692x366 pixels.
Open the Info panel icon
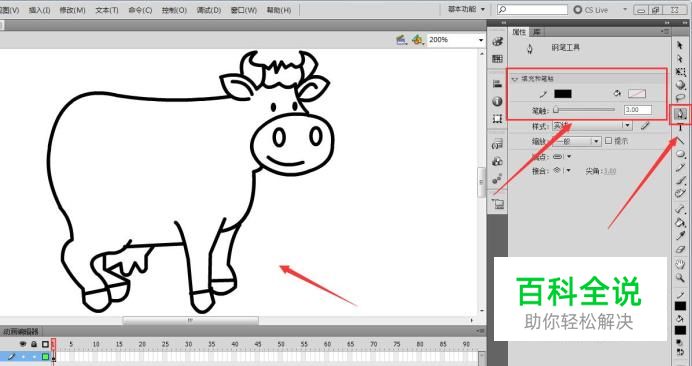coord(497,101)
